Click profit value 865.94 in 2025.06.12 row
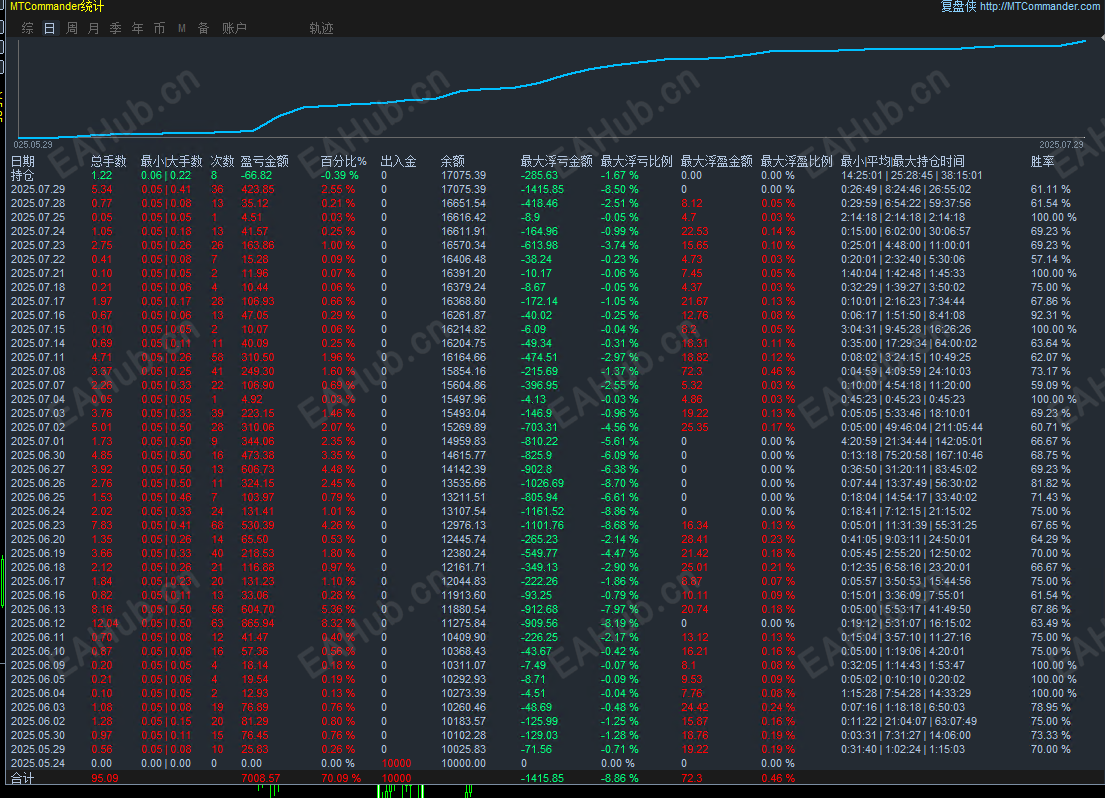Image resolution: width=1105 pixels, height=798 pixels. [x=258, y=623]
